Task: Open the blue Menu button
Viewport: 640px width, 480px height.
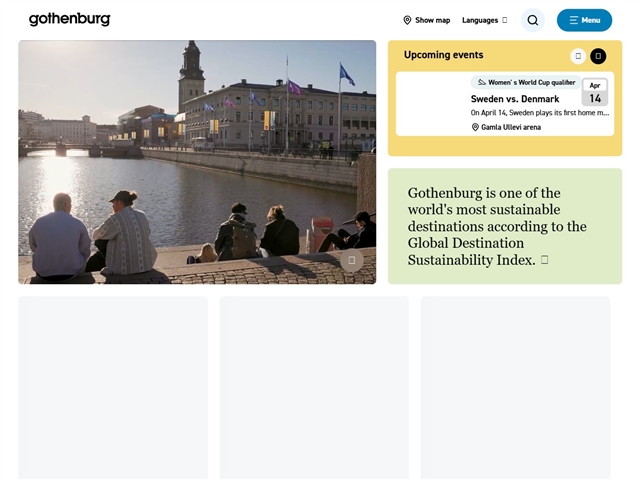Action: 584,20
